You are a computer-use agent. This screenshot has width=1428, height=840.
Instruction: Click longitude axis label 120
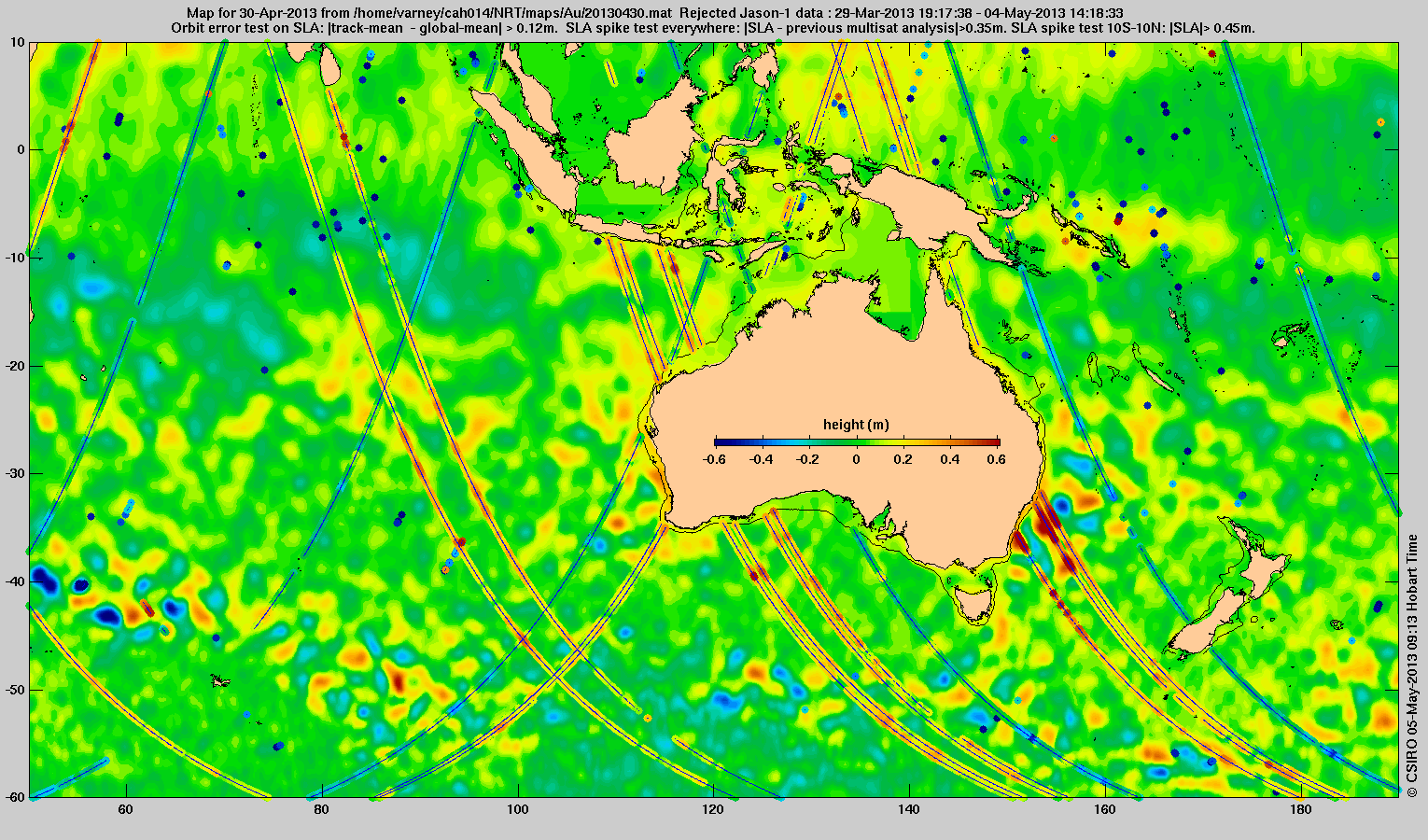[713, 810]
